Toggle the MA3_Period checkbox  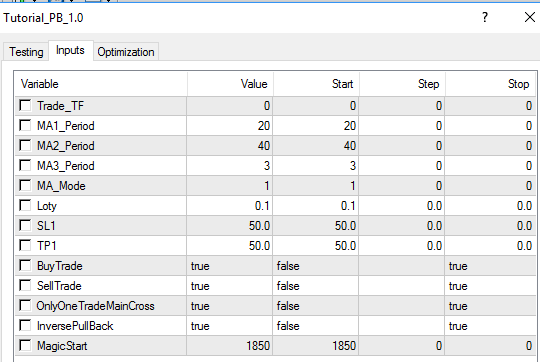coord(25,165)
